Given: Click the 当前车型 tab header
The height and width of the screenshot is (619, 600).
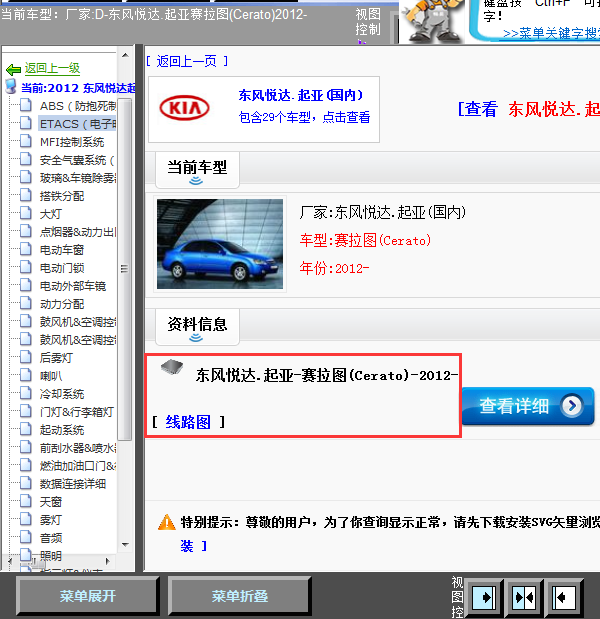Looking at the screenshot, I should pyautogui.click(x=197, y=170).
